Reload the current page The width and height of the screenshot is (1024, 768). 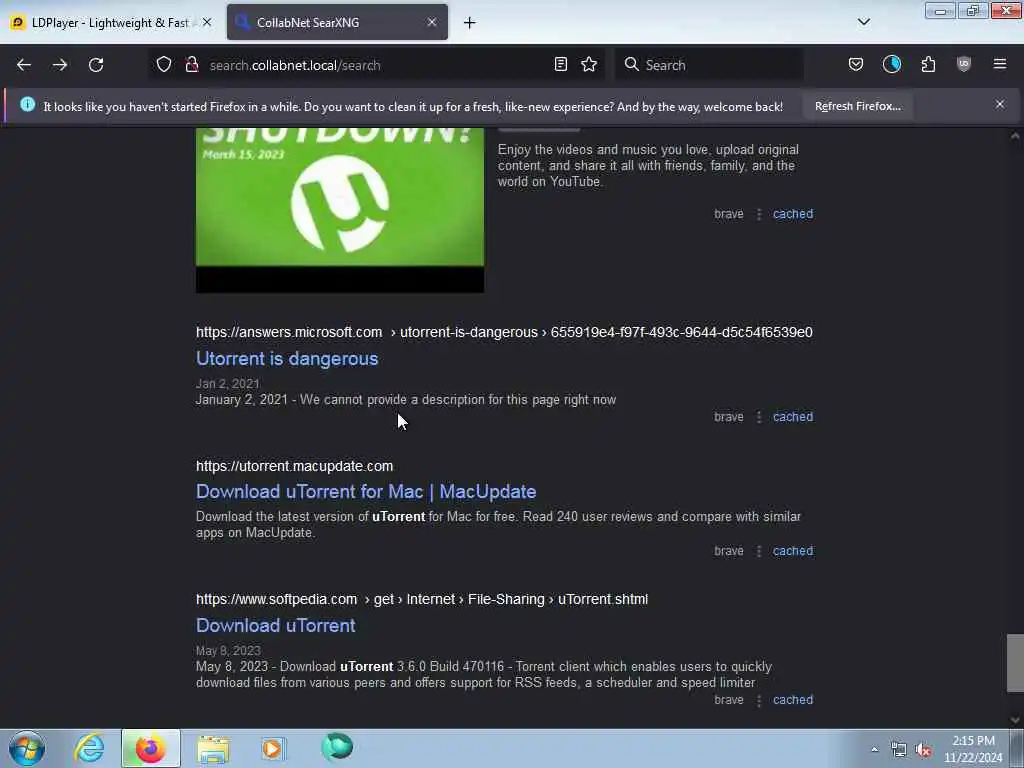click(x=96, y=65)
